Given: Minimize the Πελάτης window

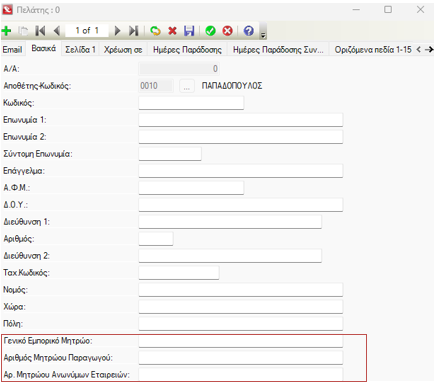Looking at the screenshot, I should [356, 10].
